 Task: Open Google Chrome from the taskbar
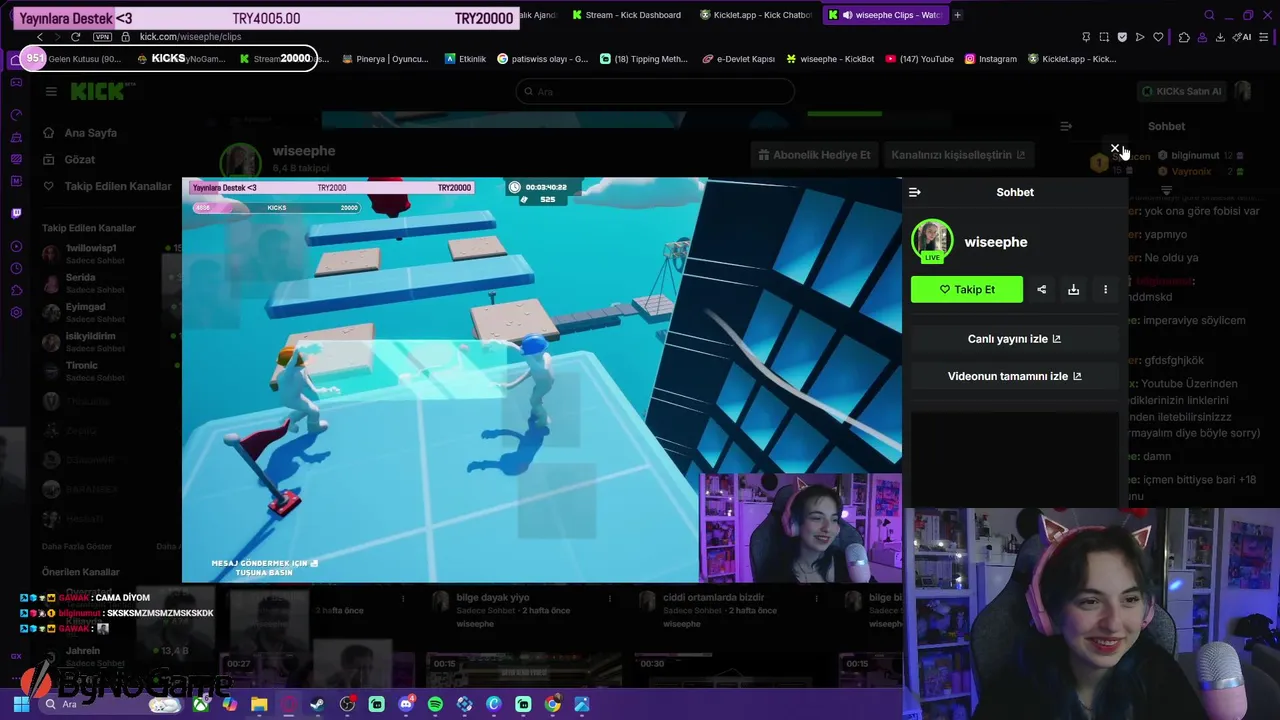coord(552,704)
